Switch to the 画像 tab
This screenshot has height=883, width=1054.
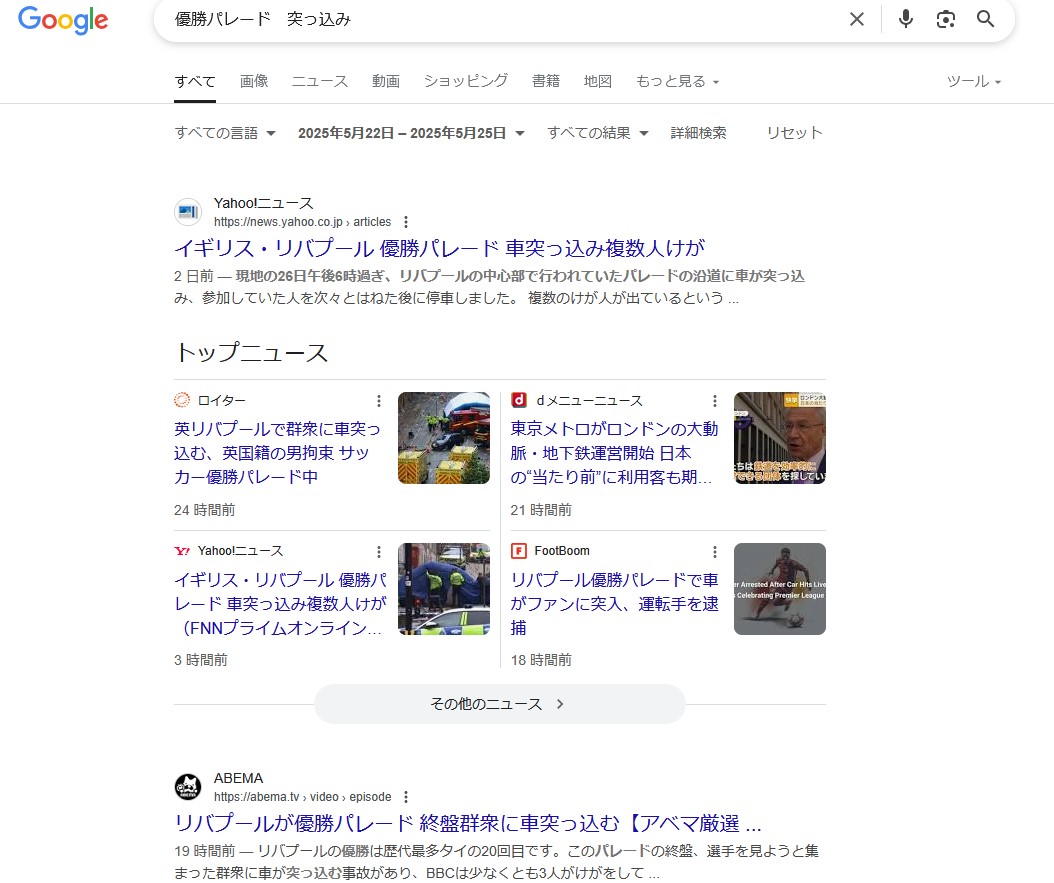click(254, 81)
